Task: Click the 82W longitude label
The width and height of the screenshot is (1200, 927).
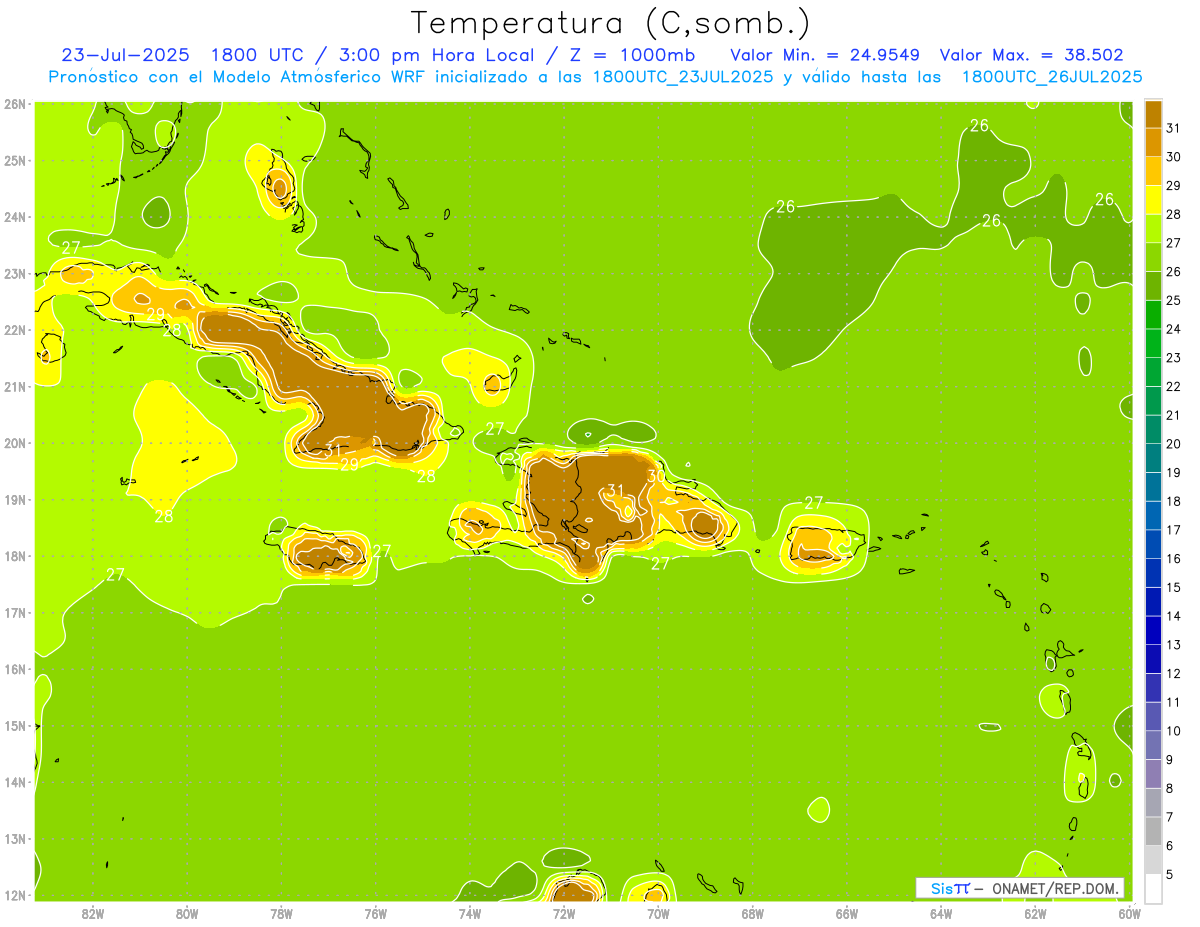Action: tap(93, 913)
